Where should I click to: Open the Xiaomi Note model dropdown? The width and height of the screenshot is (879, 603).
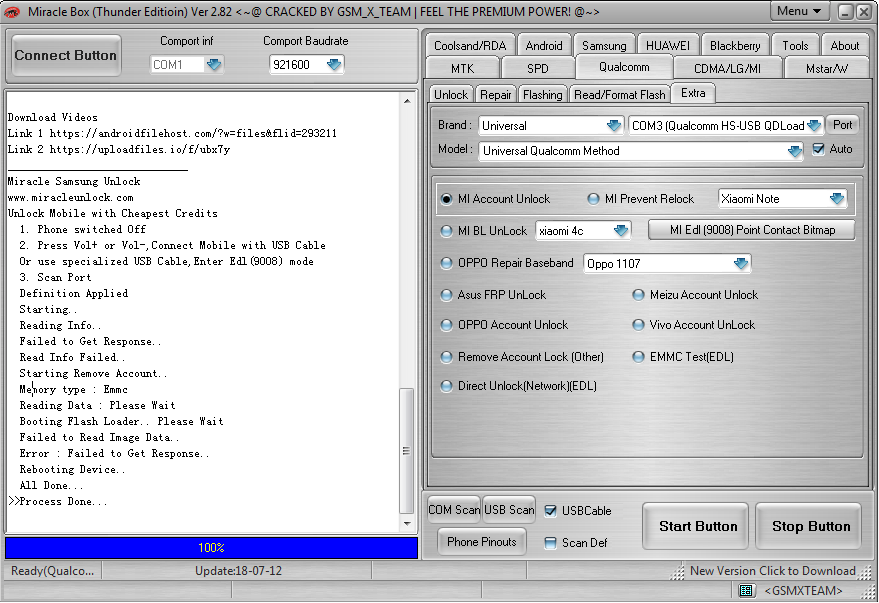pos(837,199)
